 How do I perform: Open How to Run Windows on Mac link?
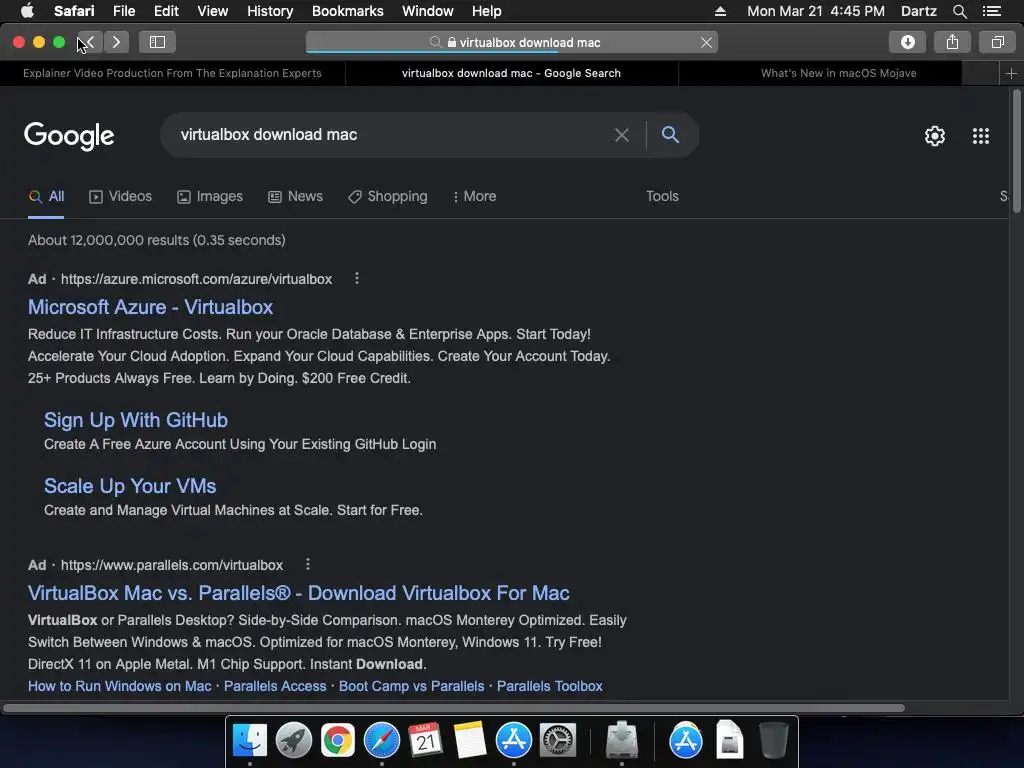click(120, 686)
